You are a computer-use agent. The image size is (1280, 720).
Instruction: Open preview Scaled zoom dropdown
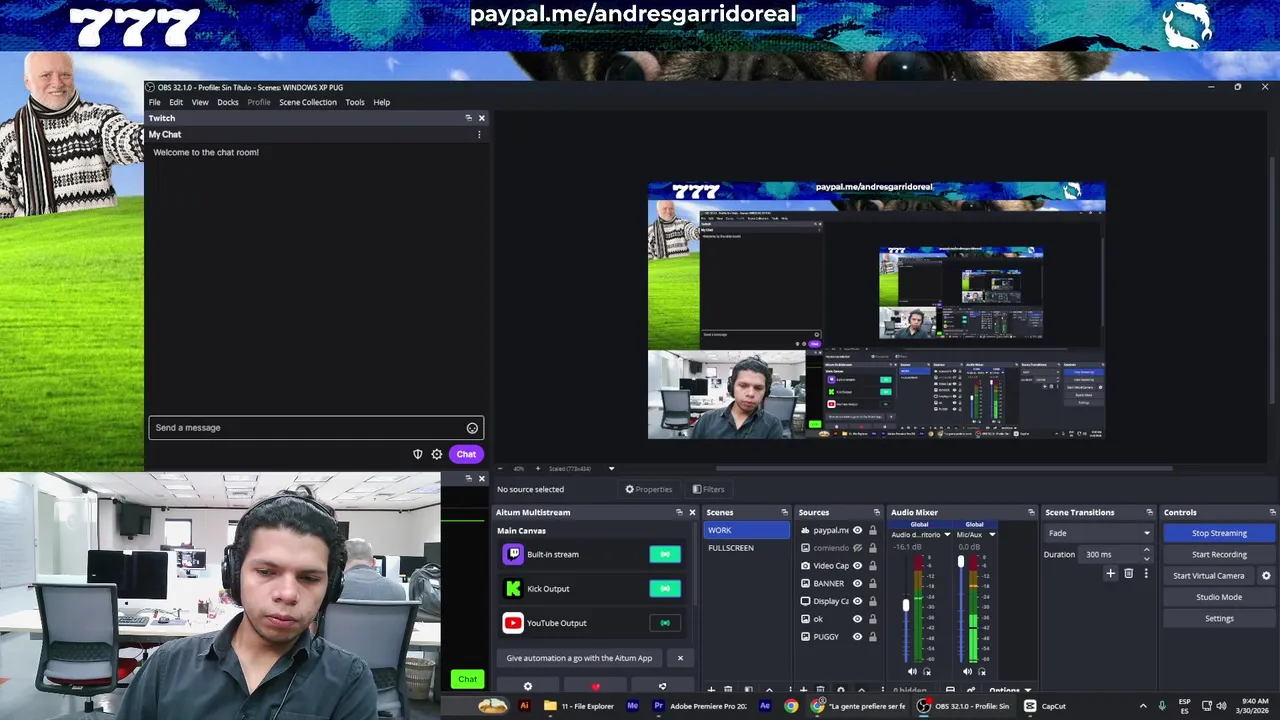[x=611, y=469]
